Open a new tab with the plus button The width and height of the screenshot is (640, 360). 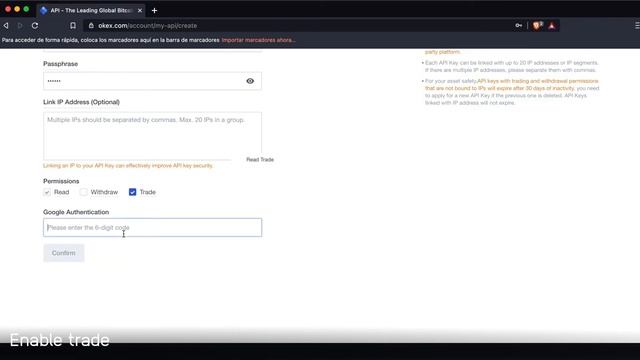(154, 11)
